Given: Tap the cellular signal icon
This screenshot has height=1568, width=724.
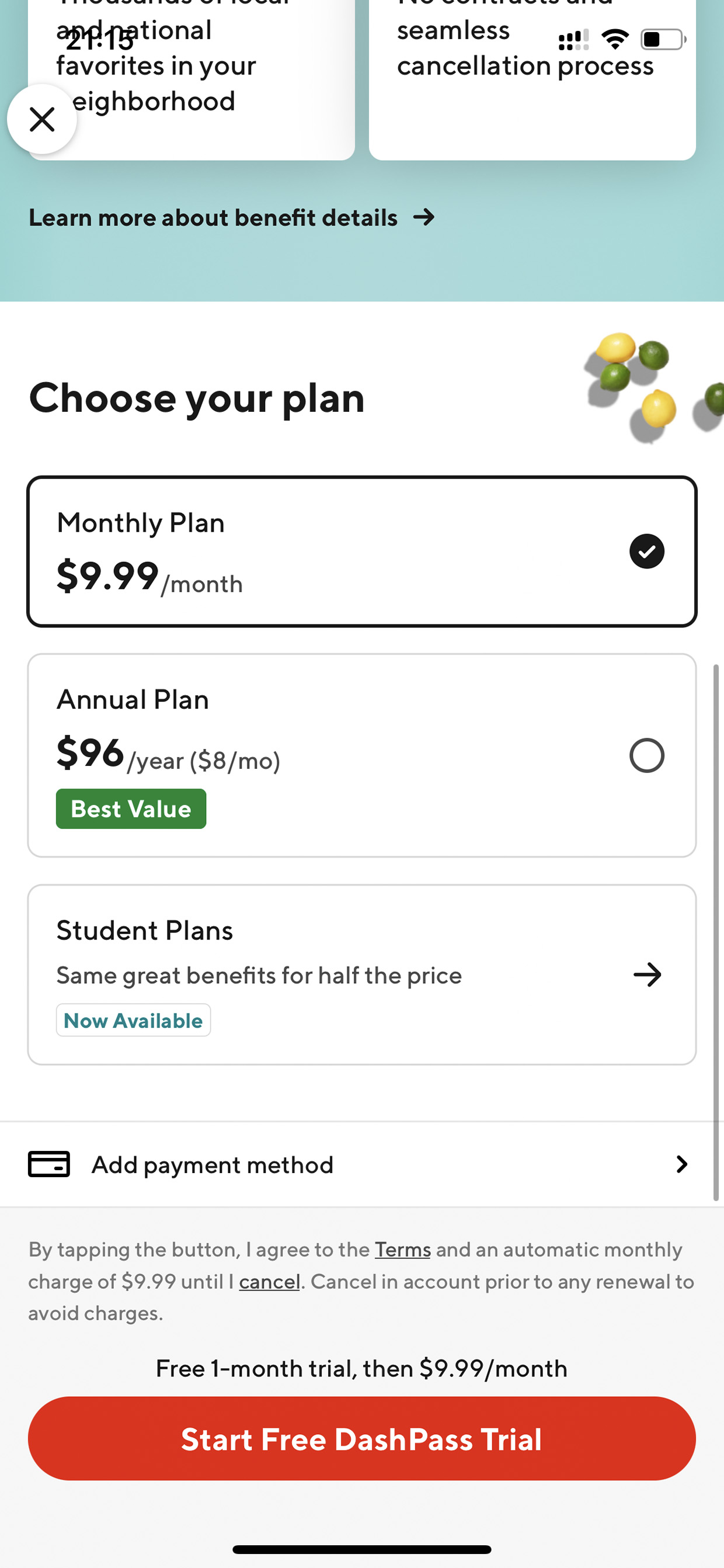Looking at the screenshot, I should [x=573, y=40].
